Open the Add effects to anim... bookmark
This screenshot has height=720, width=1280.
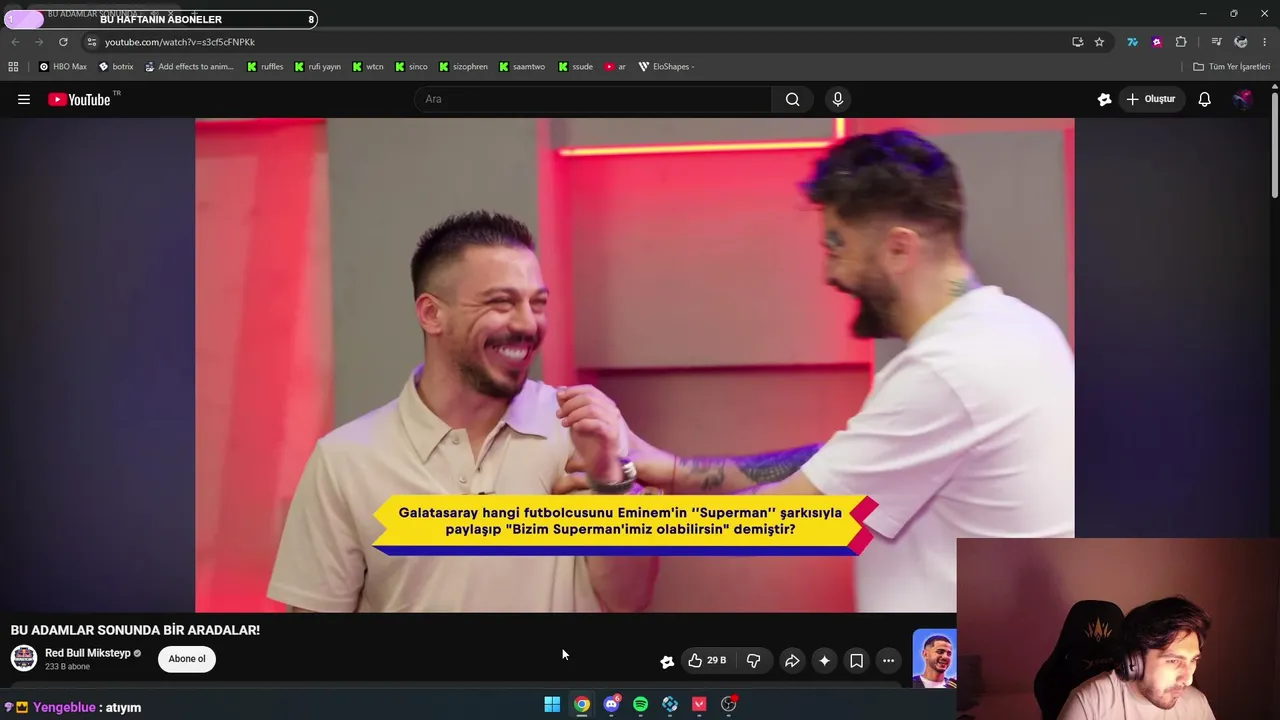189,67
